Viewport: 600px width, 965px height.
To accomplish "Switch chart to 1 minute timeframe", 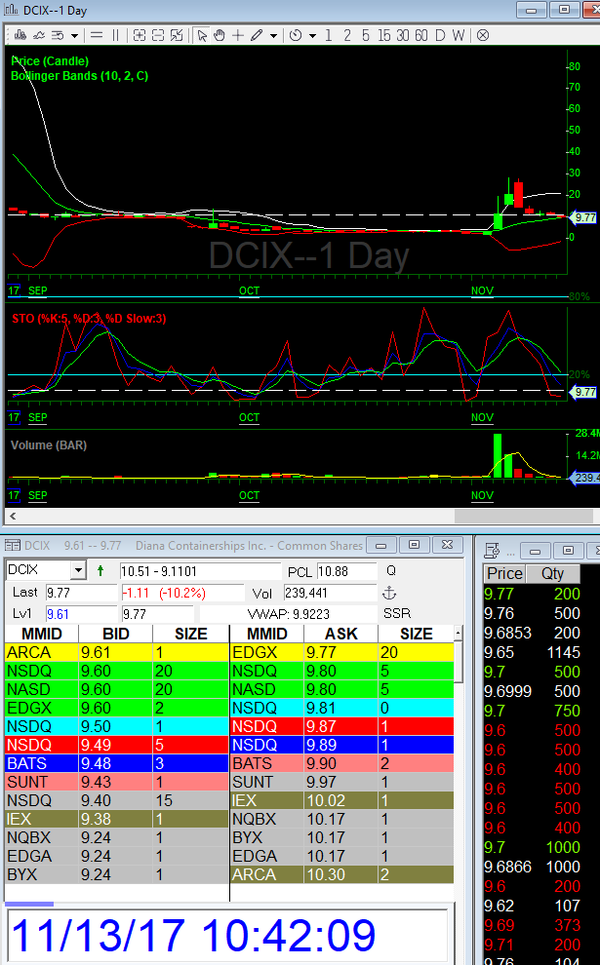I will click(x=329, y=36).
